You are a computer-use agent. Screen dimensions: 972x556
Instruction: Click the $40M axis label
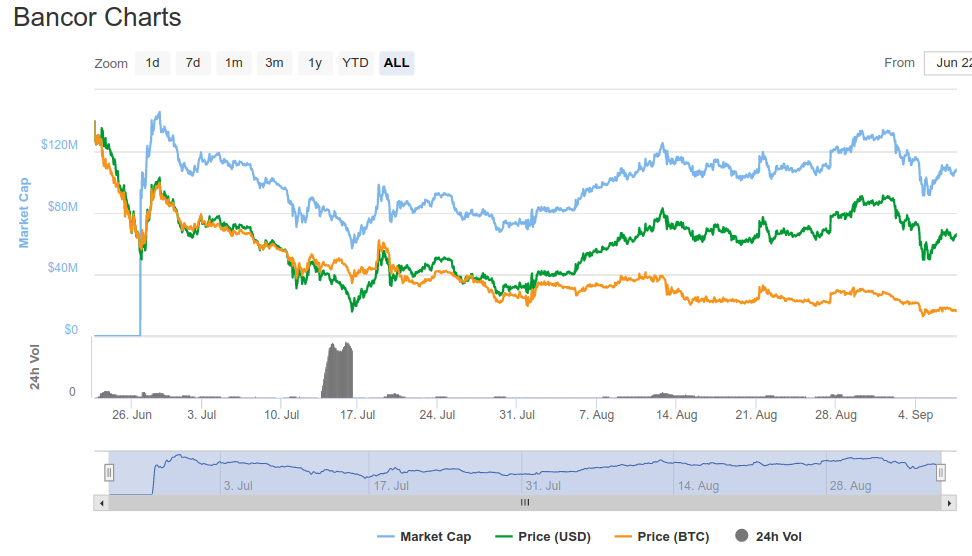[x=63, y=268]
